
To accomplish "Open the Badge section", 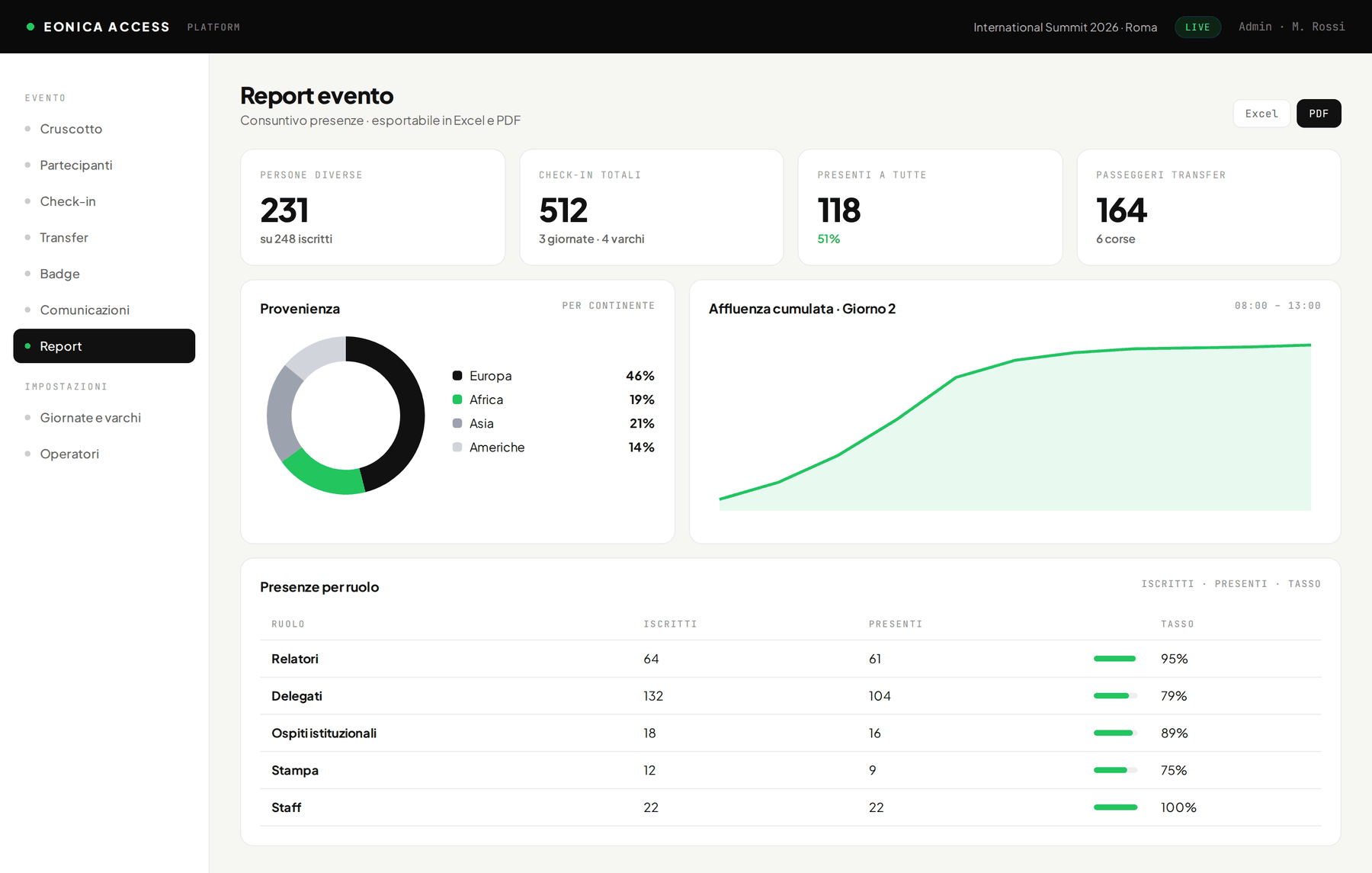I will pos(104,274).
